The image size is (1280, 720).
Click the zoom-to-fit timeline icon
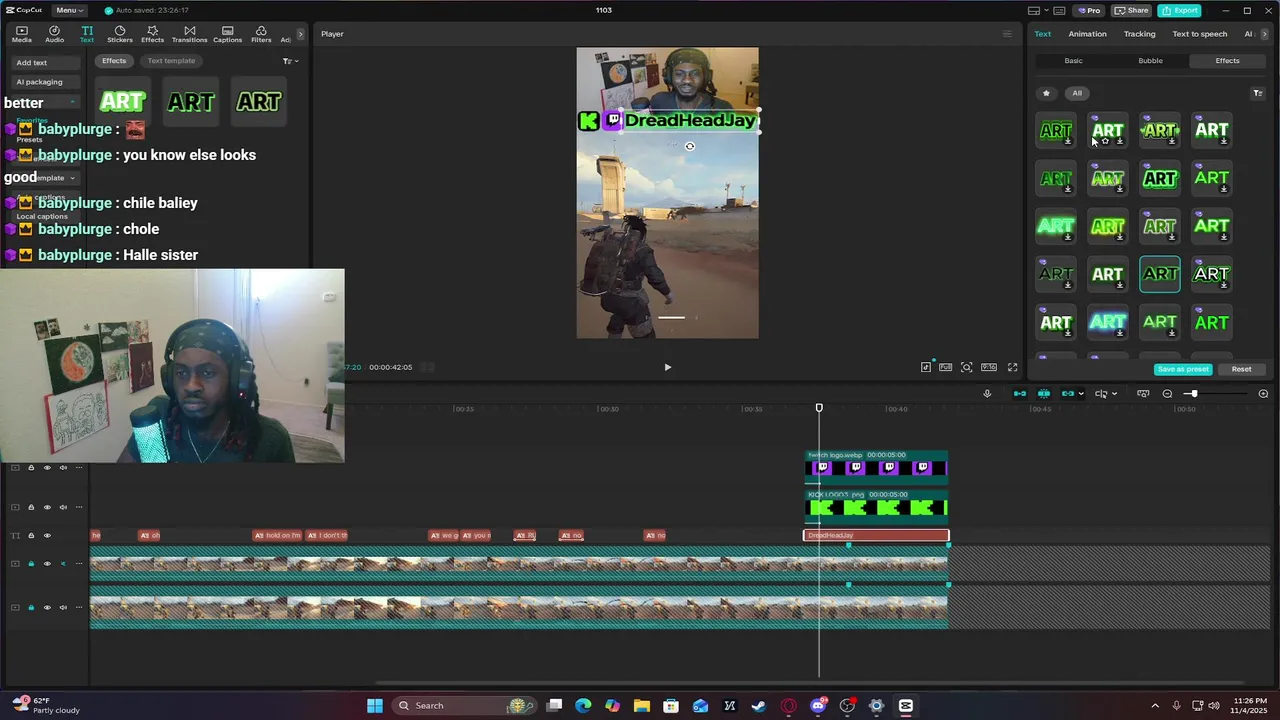pyautogui.click(x=1143, y=394)
